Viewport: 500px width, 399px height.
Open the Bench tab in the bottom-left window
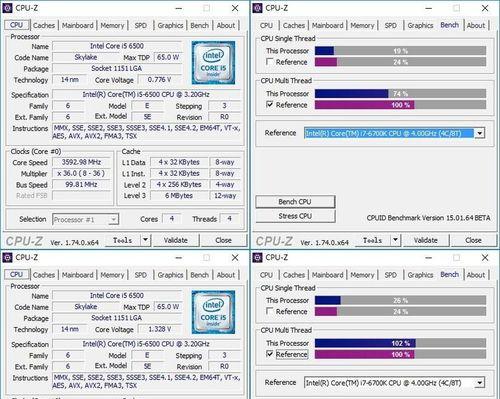[x=199, y=275]
